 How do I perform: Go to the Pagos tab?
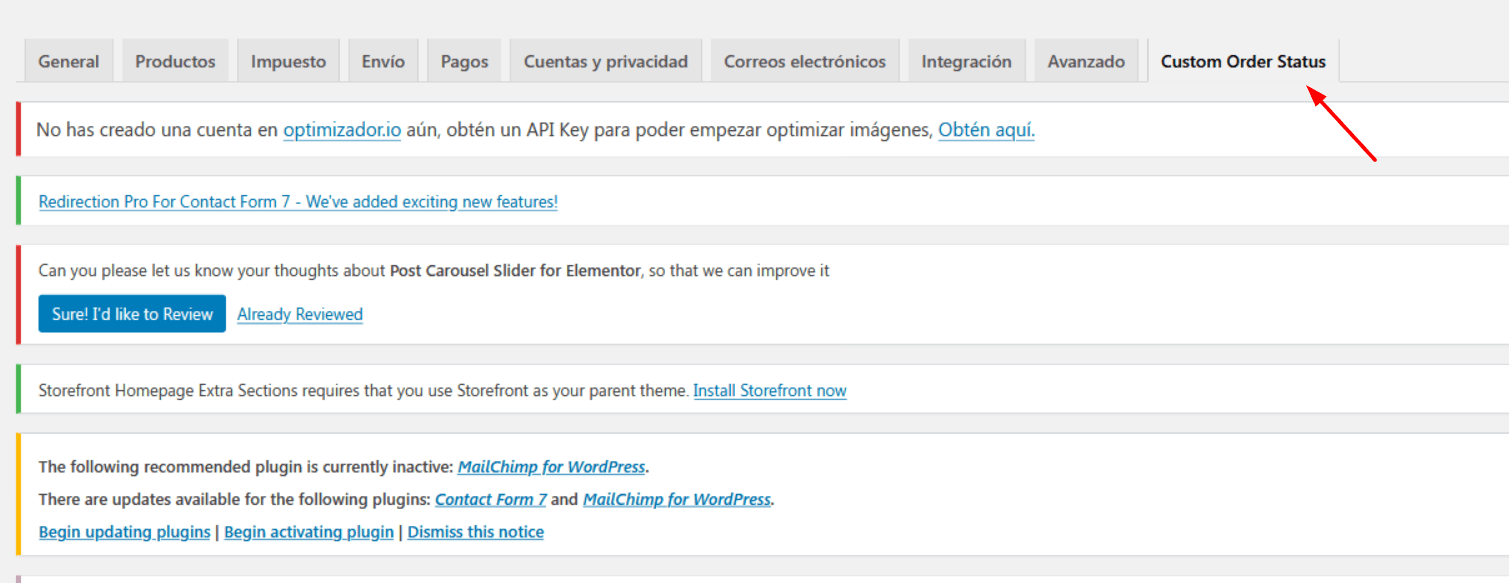464,61
